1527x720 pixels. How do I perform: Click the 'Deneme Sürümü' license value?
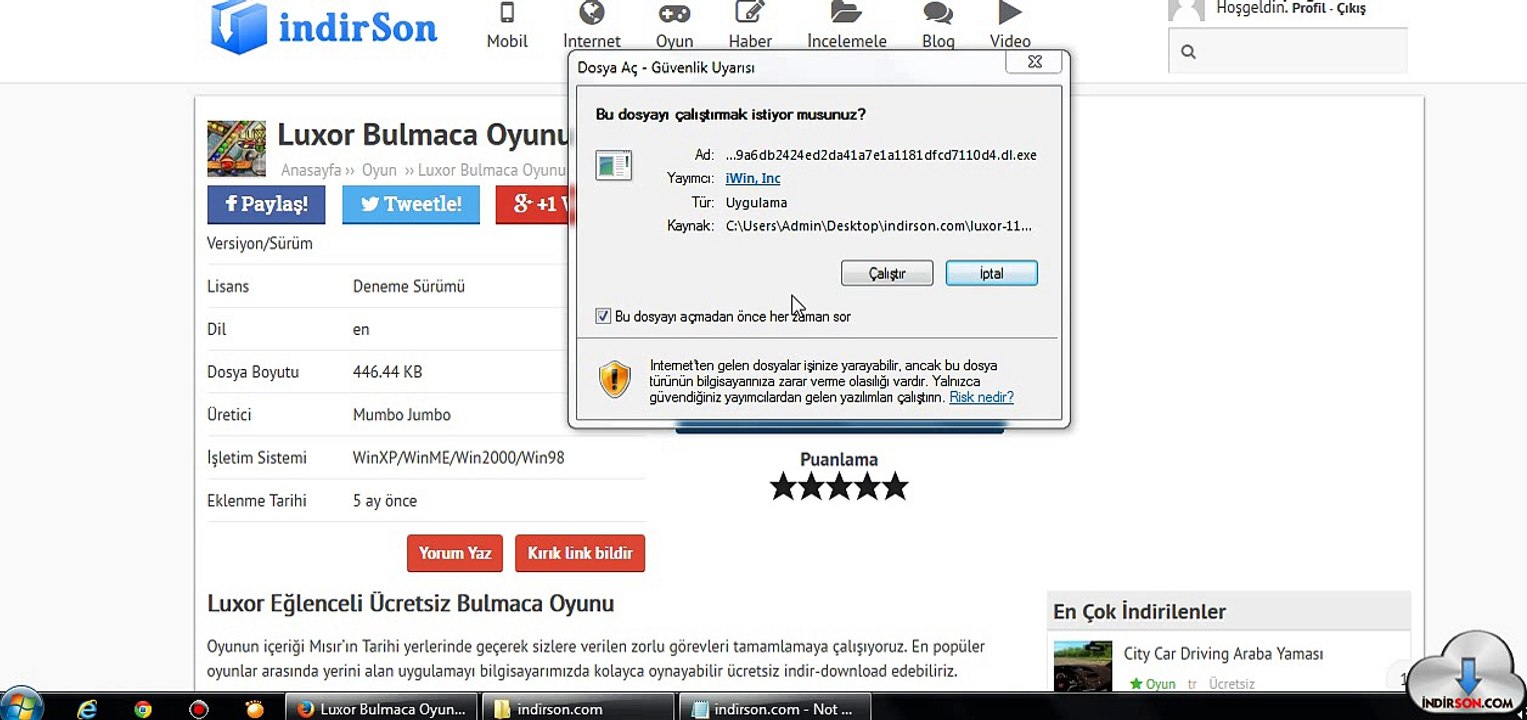pos(409,286)
